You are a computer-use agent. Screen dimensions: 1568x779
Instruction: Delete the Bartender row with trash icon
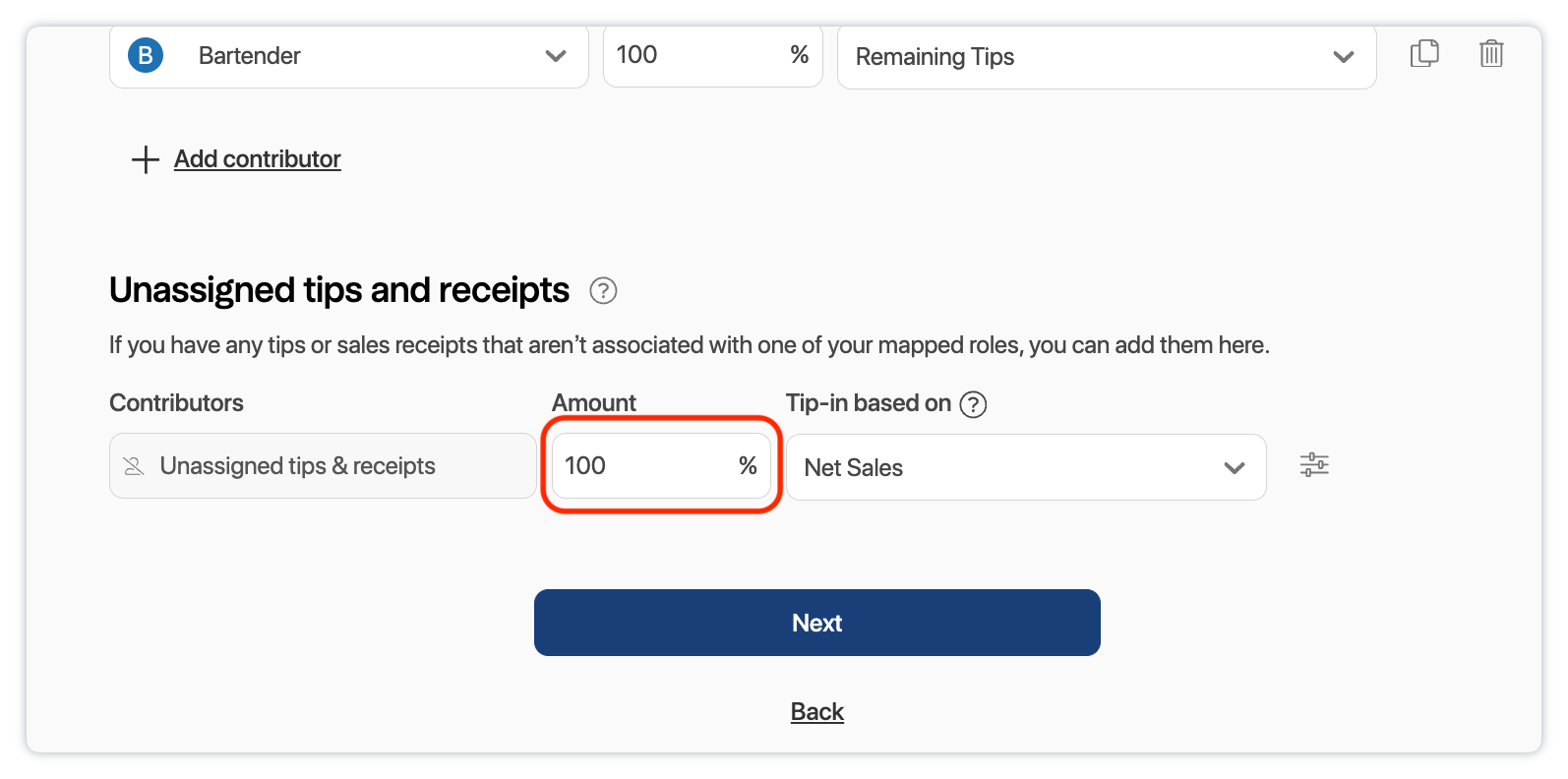click(x=1491, y=53)
